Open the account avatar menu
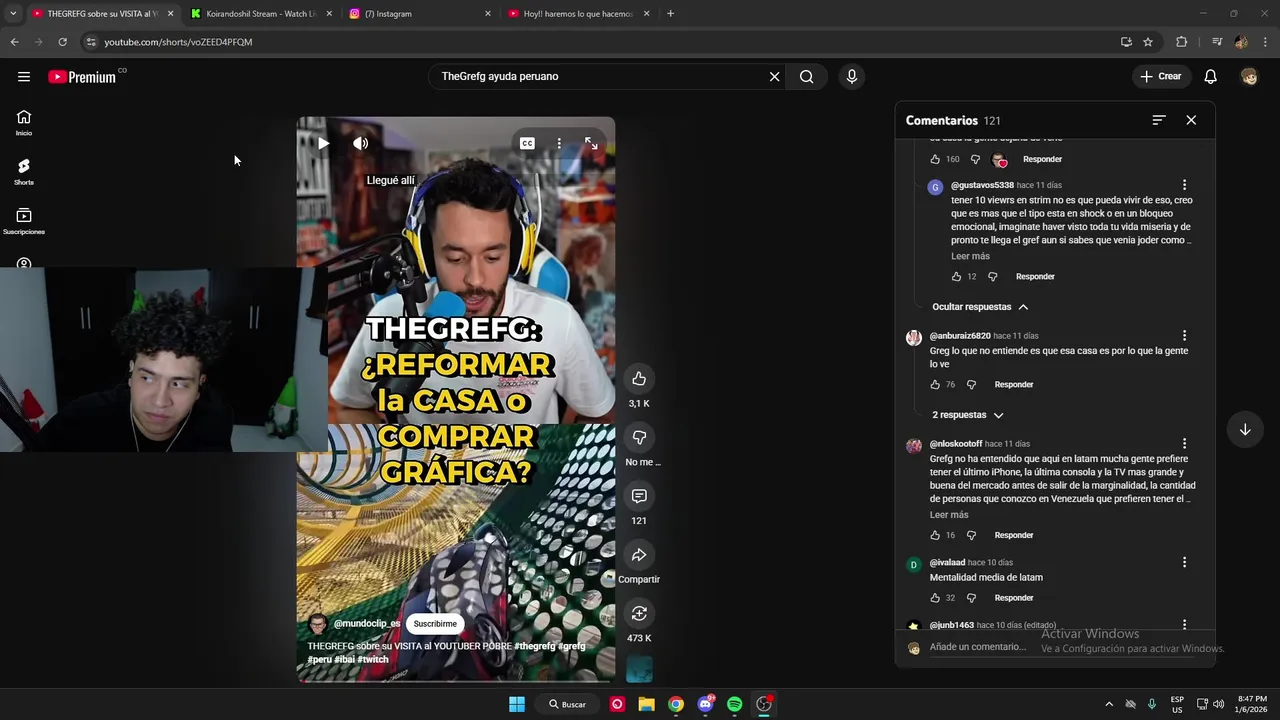1280x720 pixels. [1249, 76]
